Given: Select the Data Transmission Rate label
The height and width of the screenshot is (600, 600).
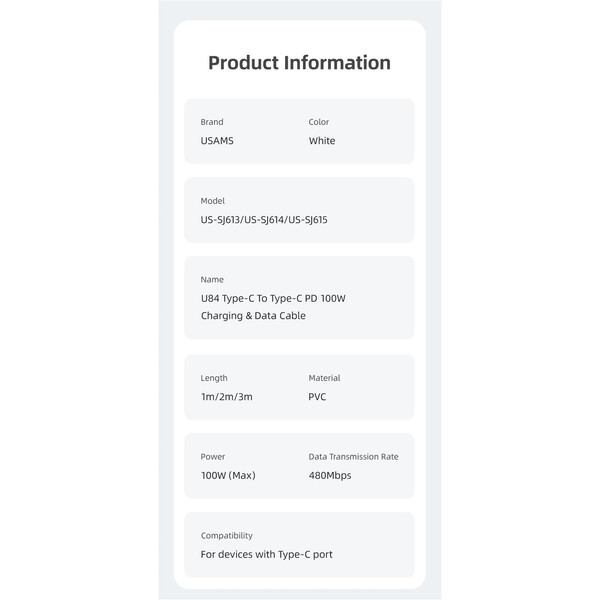Looking at the screenshot, I should 354,457.
